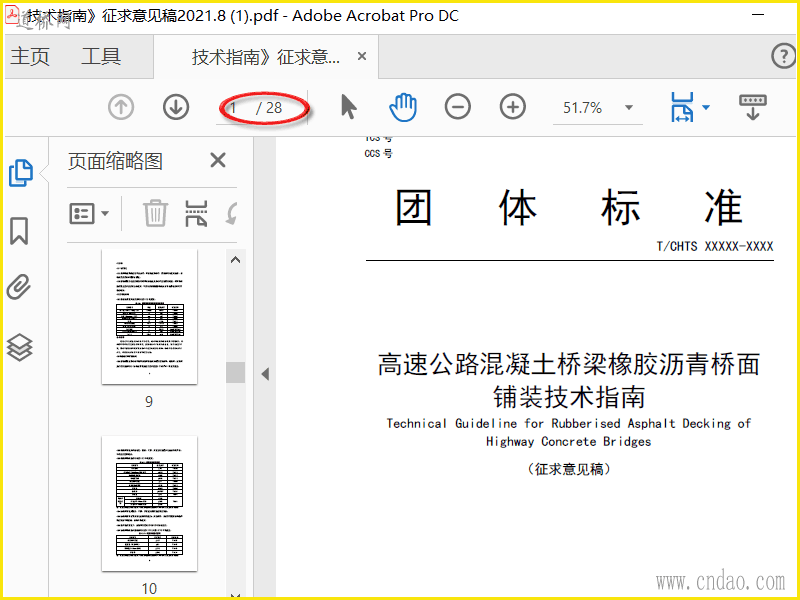Minimize the Acrobat window
This screenshot has height=600, width=800.
point(759,15)
